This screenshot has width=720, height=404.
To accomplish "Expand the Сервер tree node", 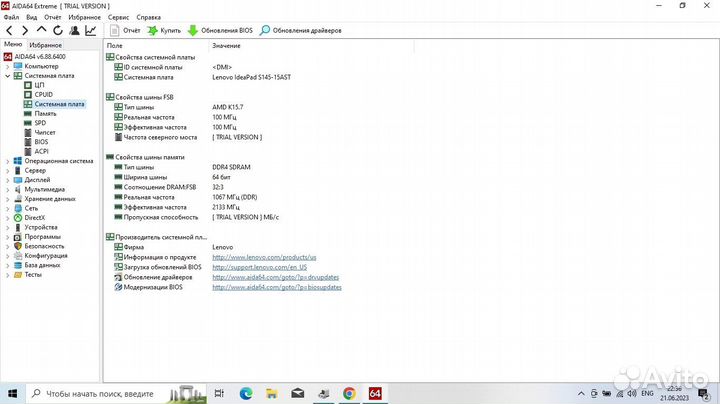I will click(x=7, y=171).
